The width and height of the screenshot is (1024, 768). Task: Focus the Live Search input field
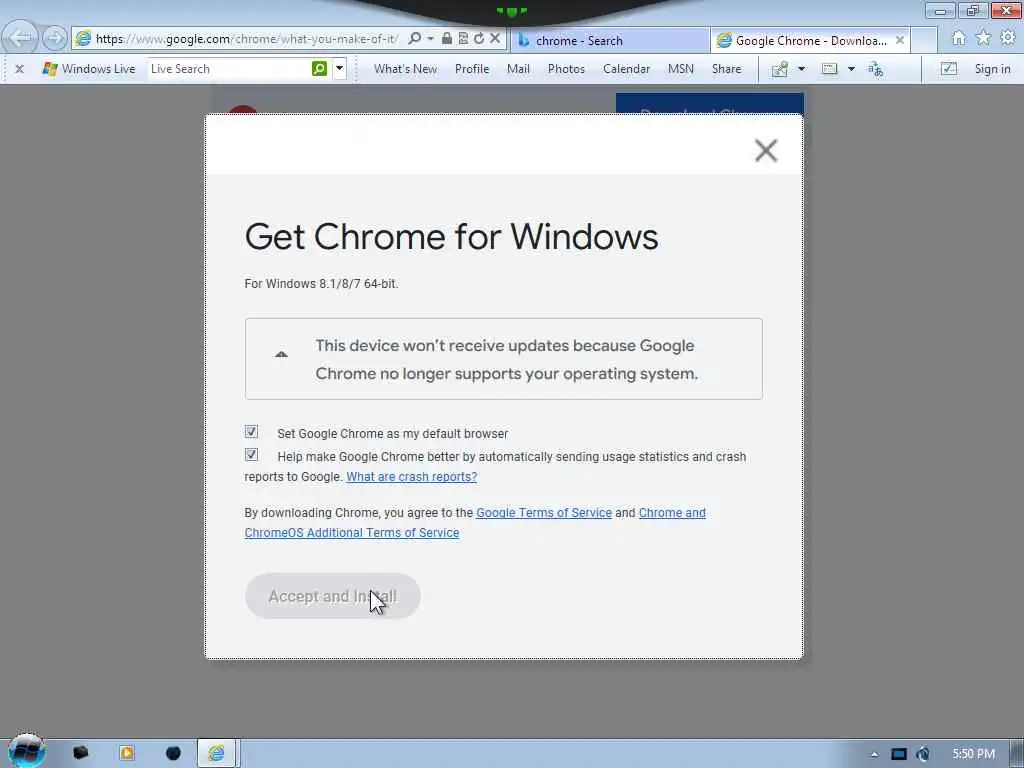point(229,69)
